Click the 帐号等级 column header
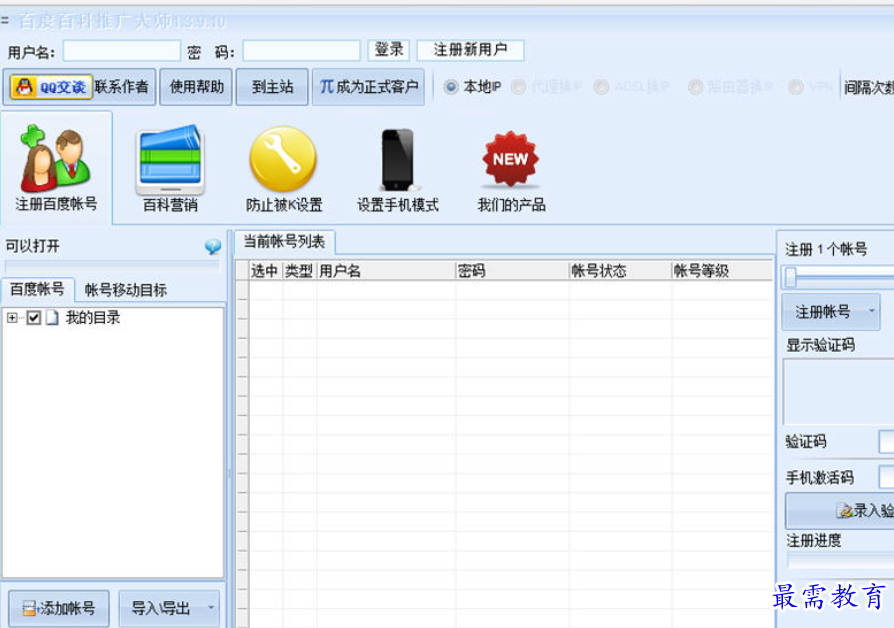The width and height of the screenshot is (894, 628). (721, 271)
